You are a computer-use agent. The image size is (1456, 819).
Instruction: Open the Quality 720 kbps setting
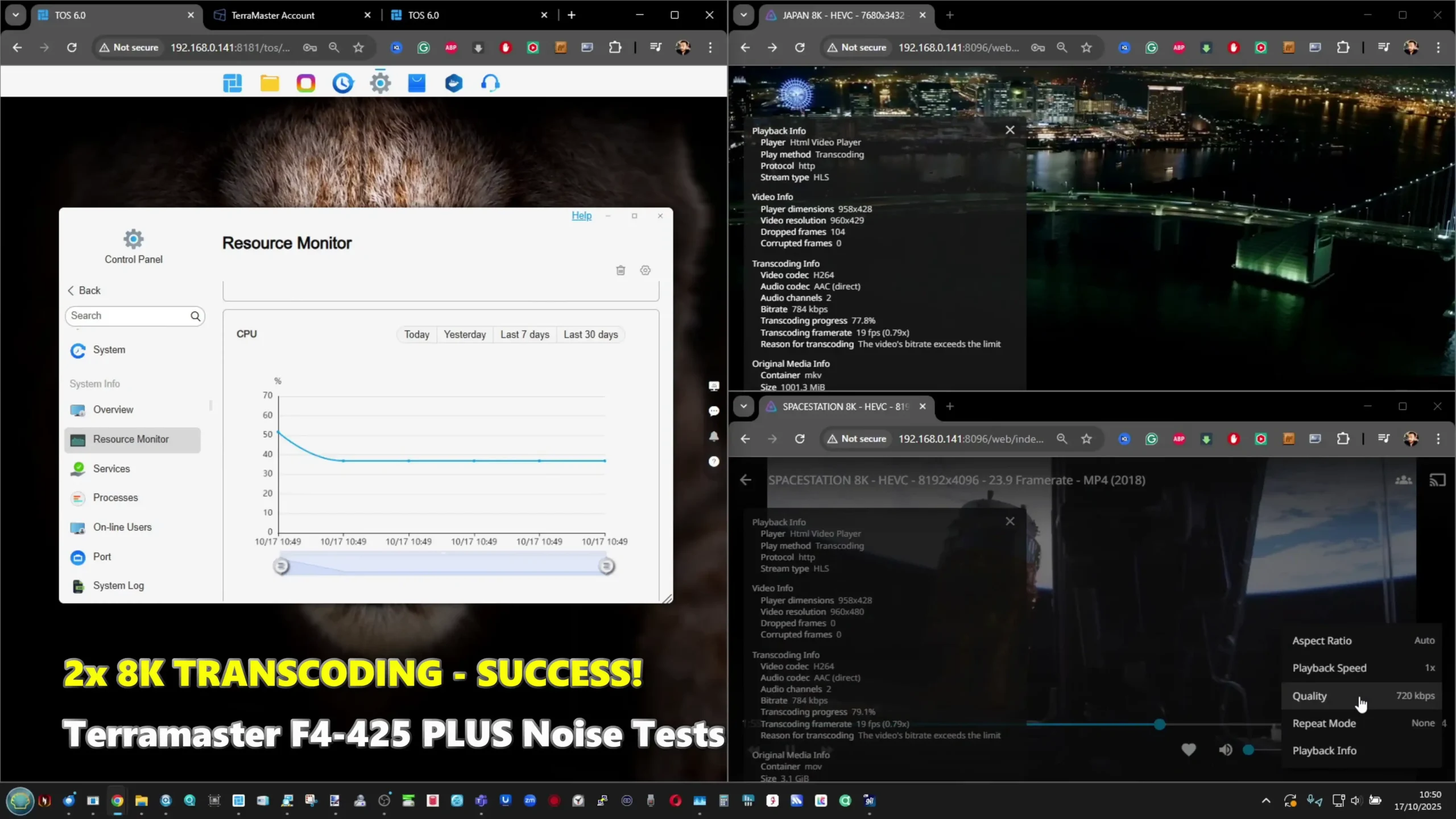pyautogui.click(x=1362, y=696)
